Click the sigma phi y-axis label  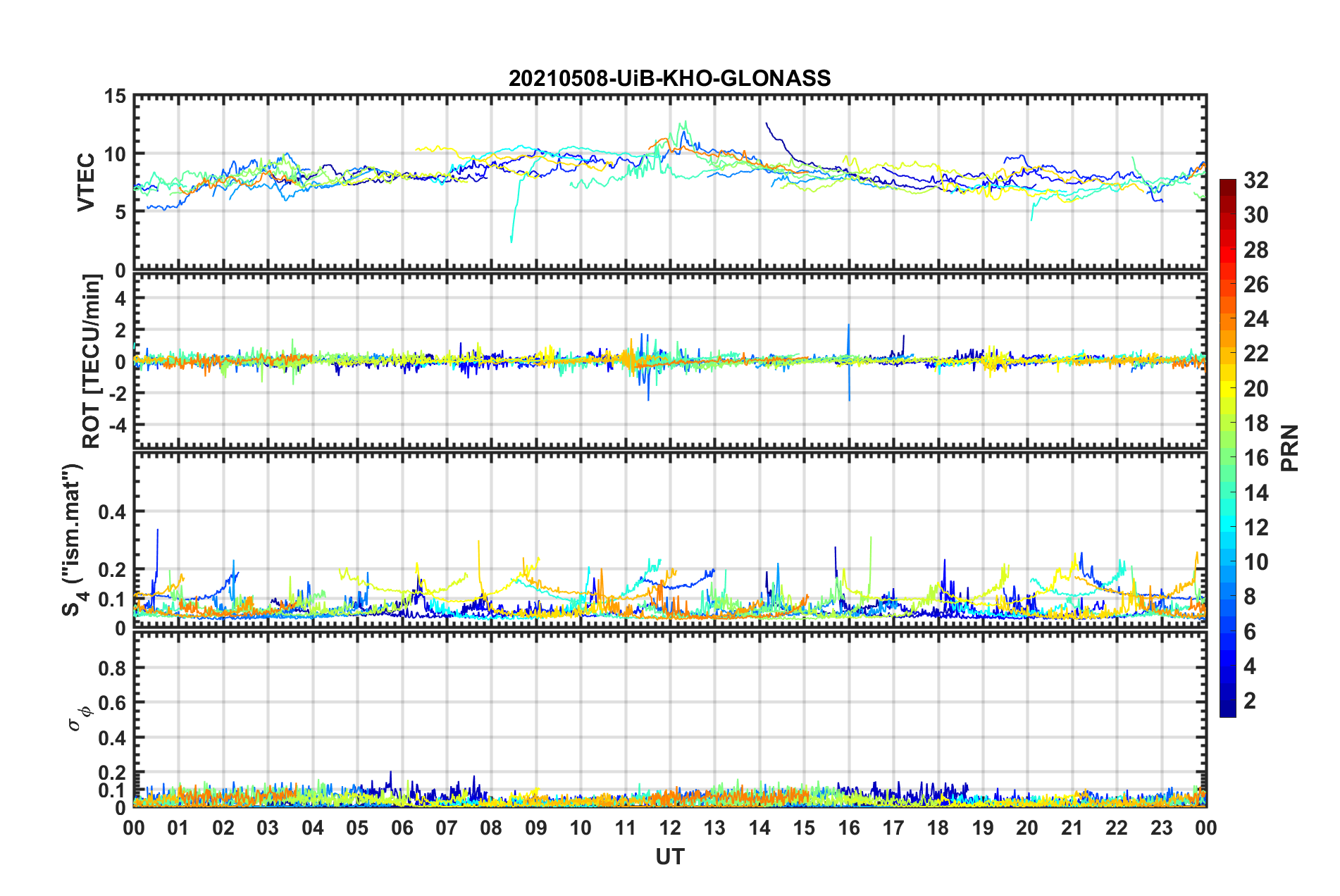click(x=79, y=719)
